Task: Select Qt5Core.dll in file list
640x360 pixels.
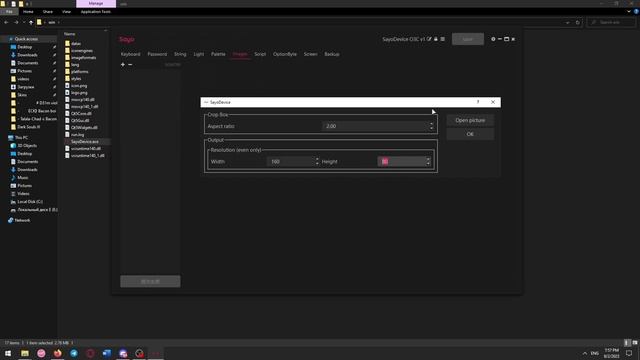Action: (81, 113)
